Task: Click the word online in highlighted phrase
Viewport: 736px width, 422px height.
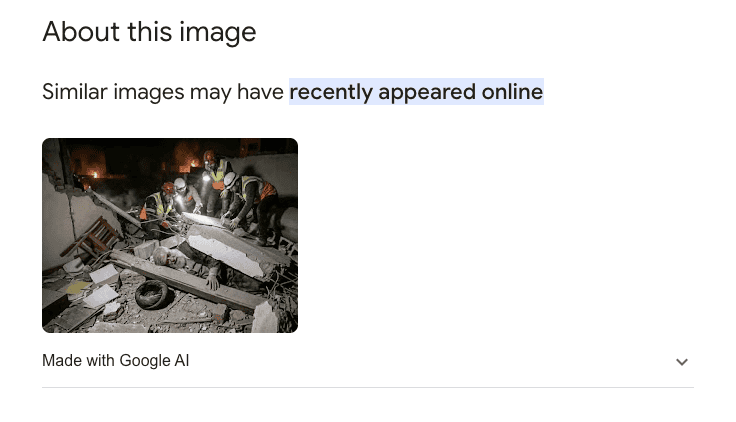Action: 512,92
